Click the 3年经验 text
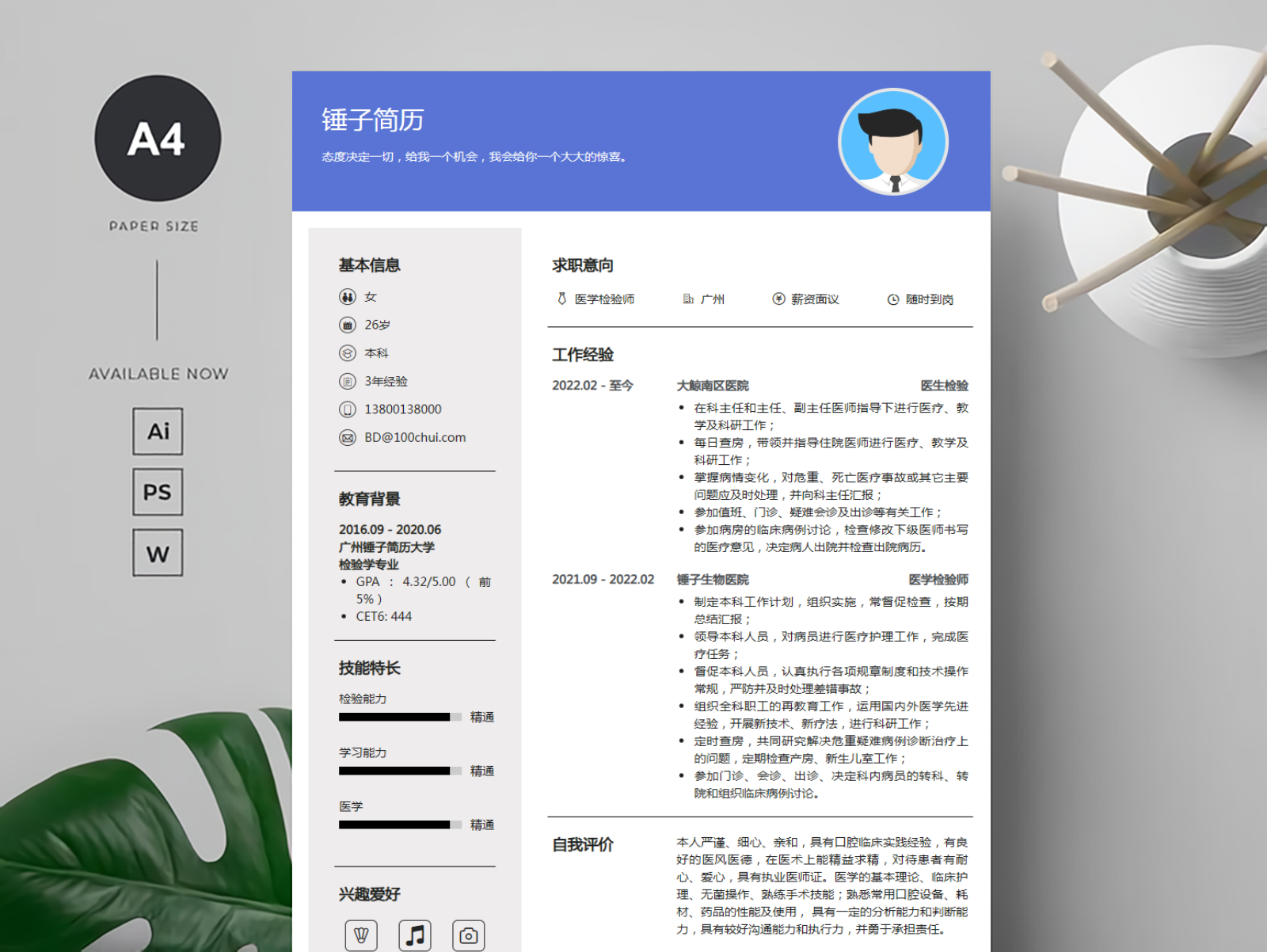1267x952 pixels. [x=386, y=381]
